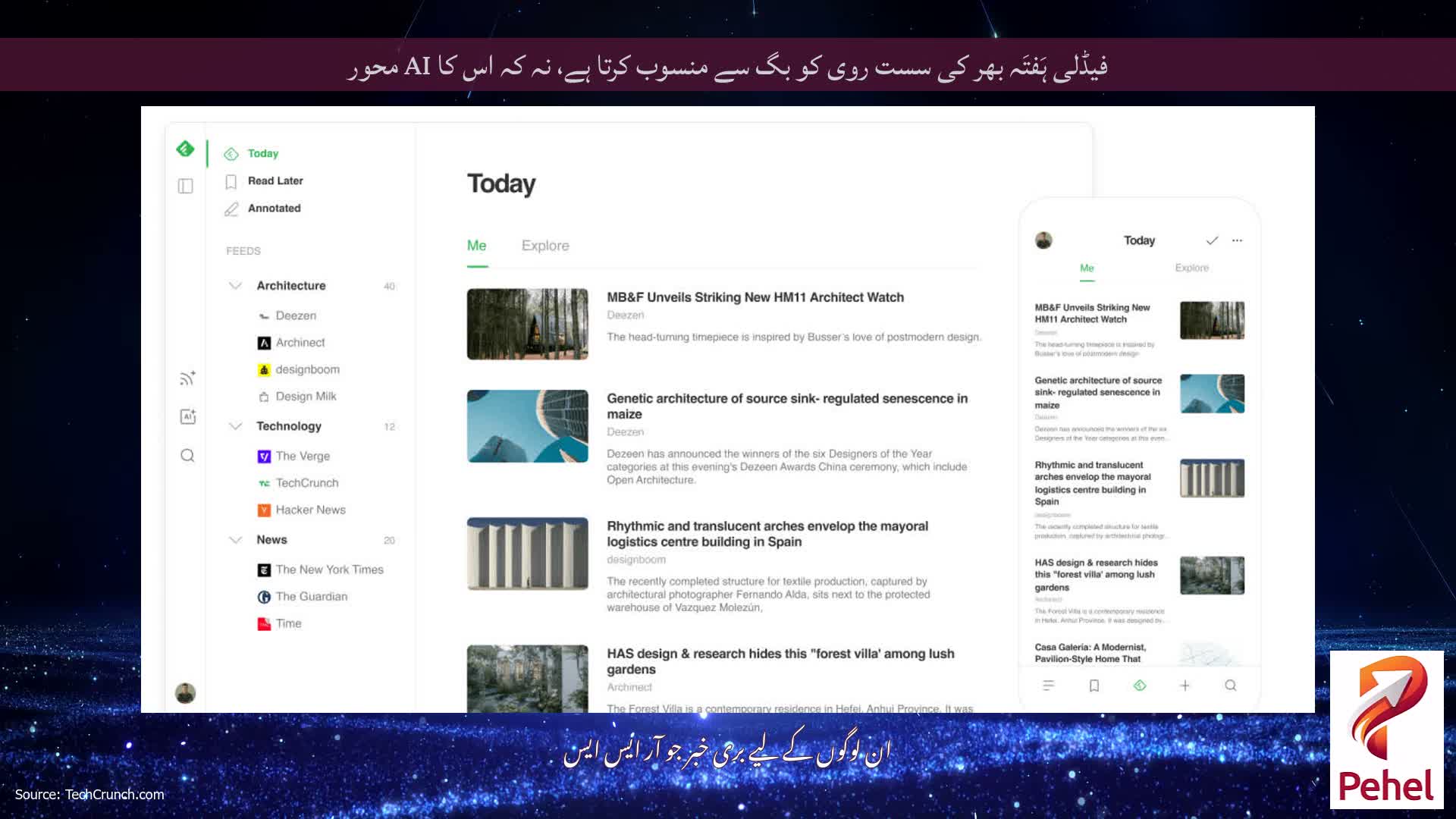The width and height of the screenshot is (1456, 819).
Task: Tap the mobile bottom Feedly home icon
Action: [x=1140, y=686]
